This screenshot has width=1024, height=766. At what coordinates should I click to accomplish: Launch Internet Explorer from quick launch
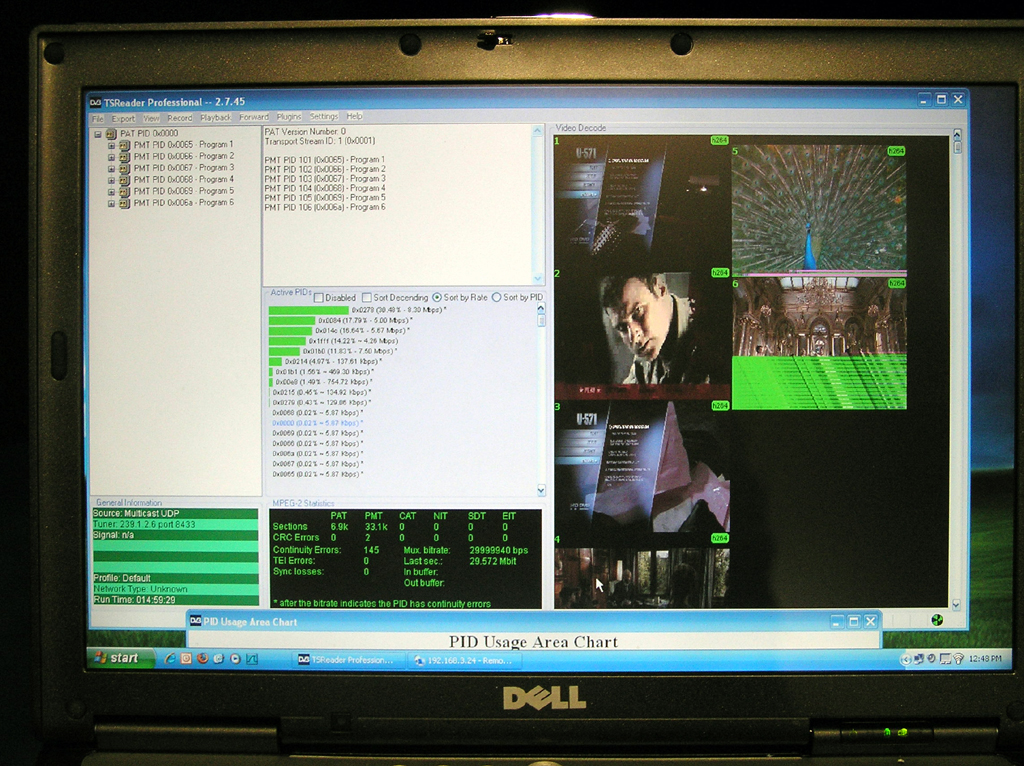170,658
